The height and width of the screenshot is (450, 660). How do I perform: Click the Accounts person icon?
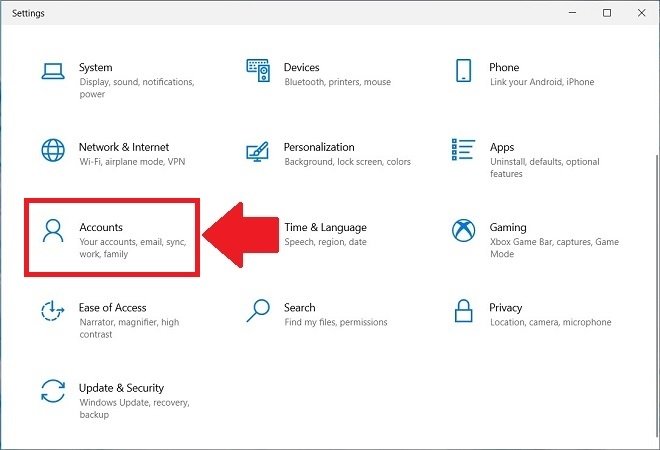[53, 231]
